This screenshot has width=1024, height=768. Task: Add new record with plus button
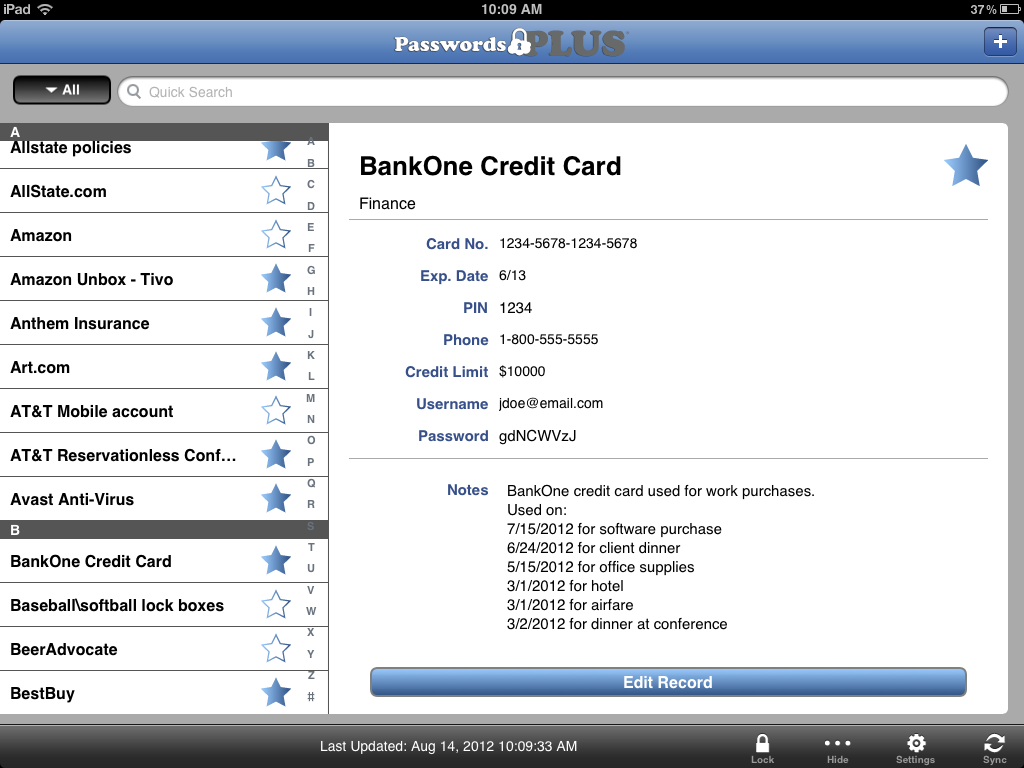point(999,42)
